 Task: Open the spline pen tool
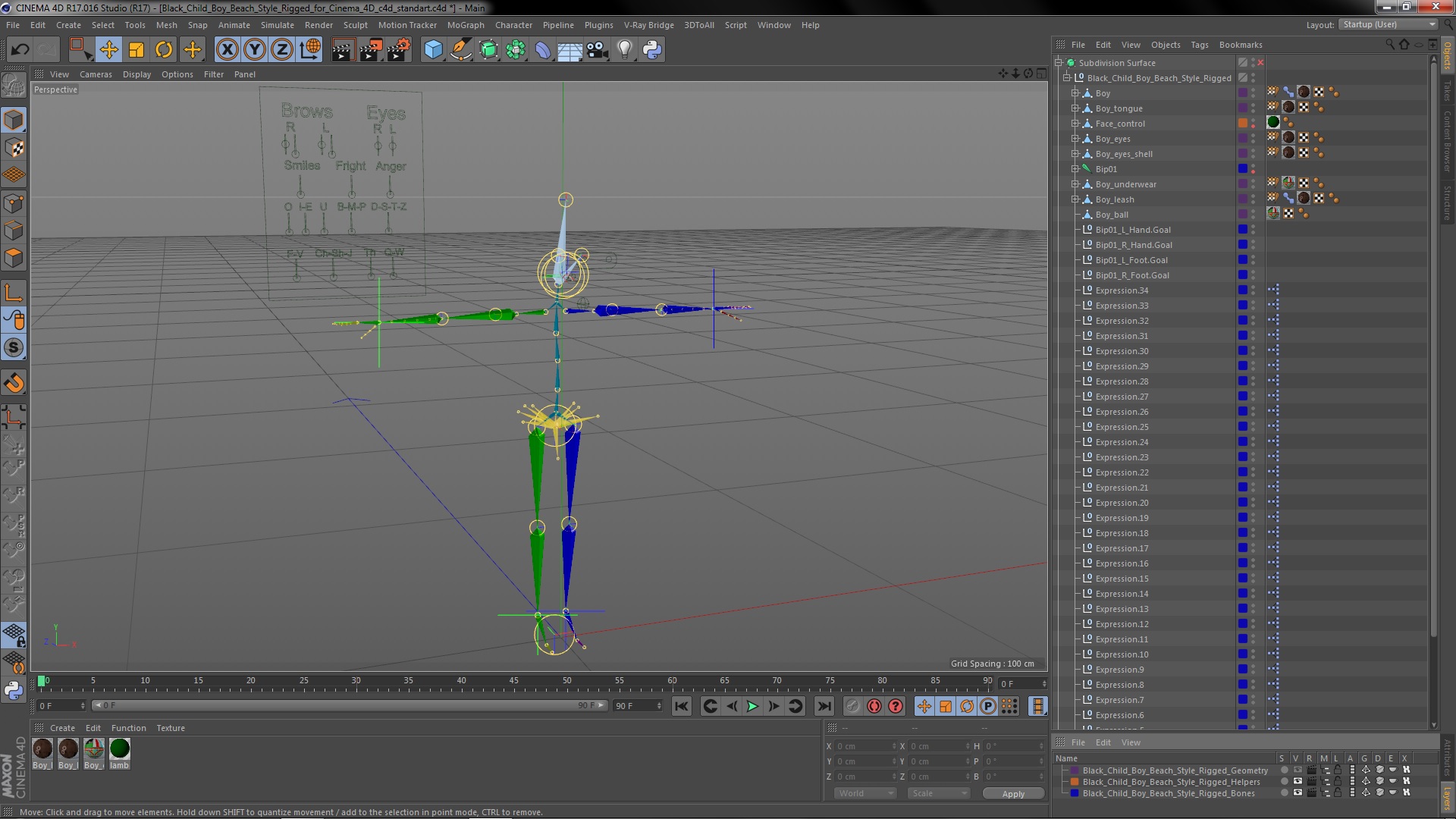(460, 50)
